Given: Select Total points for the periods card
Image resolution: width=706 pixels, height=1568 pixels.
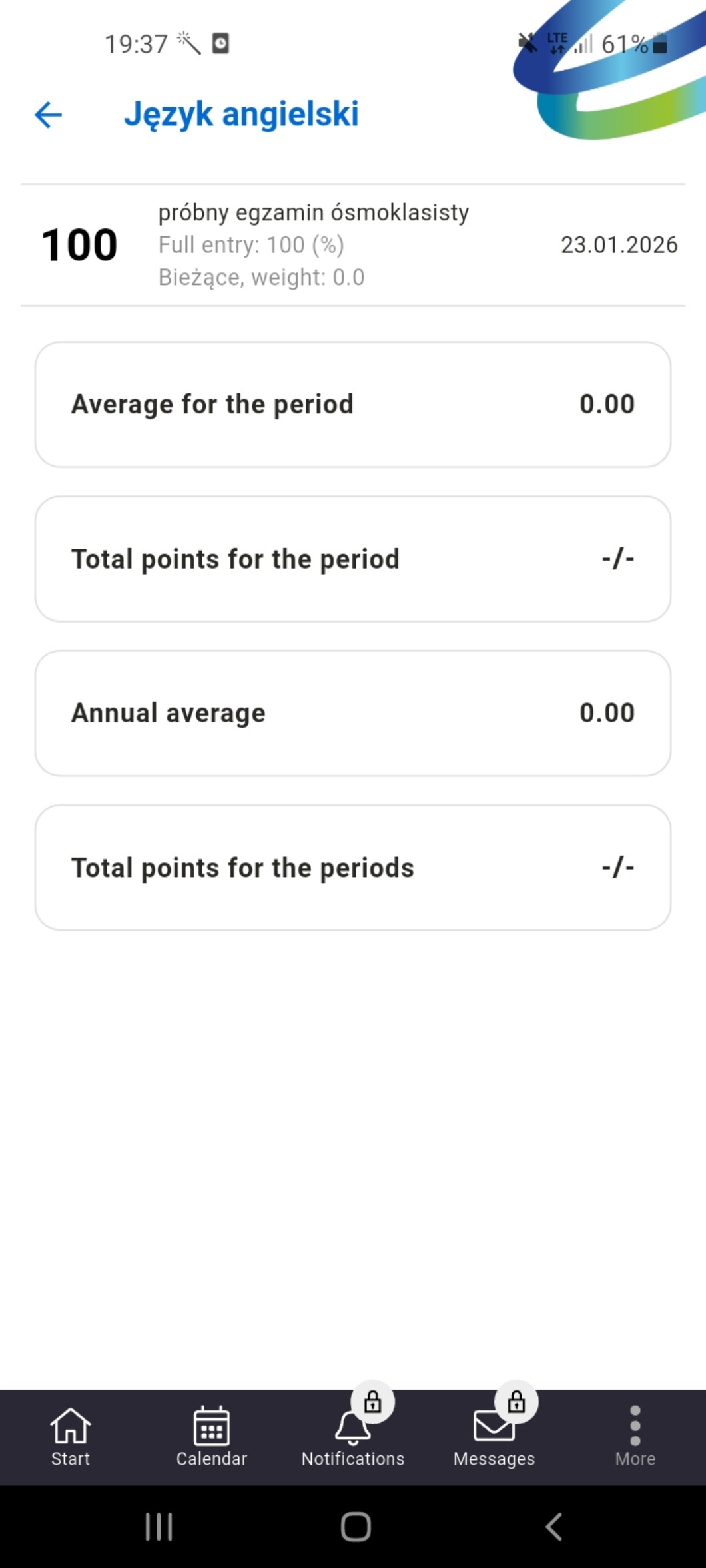Looking at the screenshot, I should (x=352, y=868).
